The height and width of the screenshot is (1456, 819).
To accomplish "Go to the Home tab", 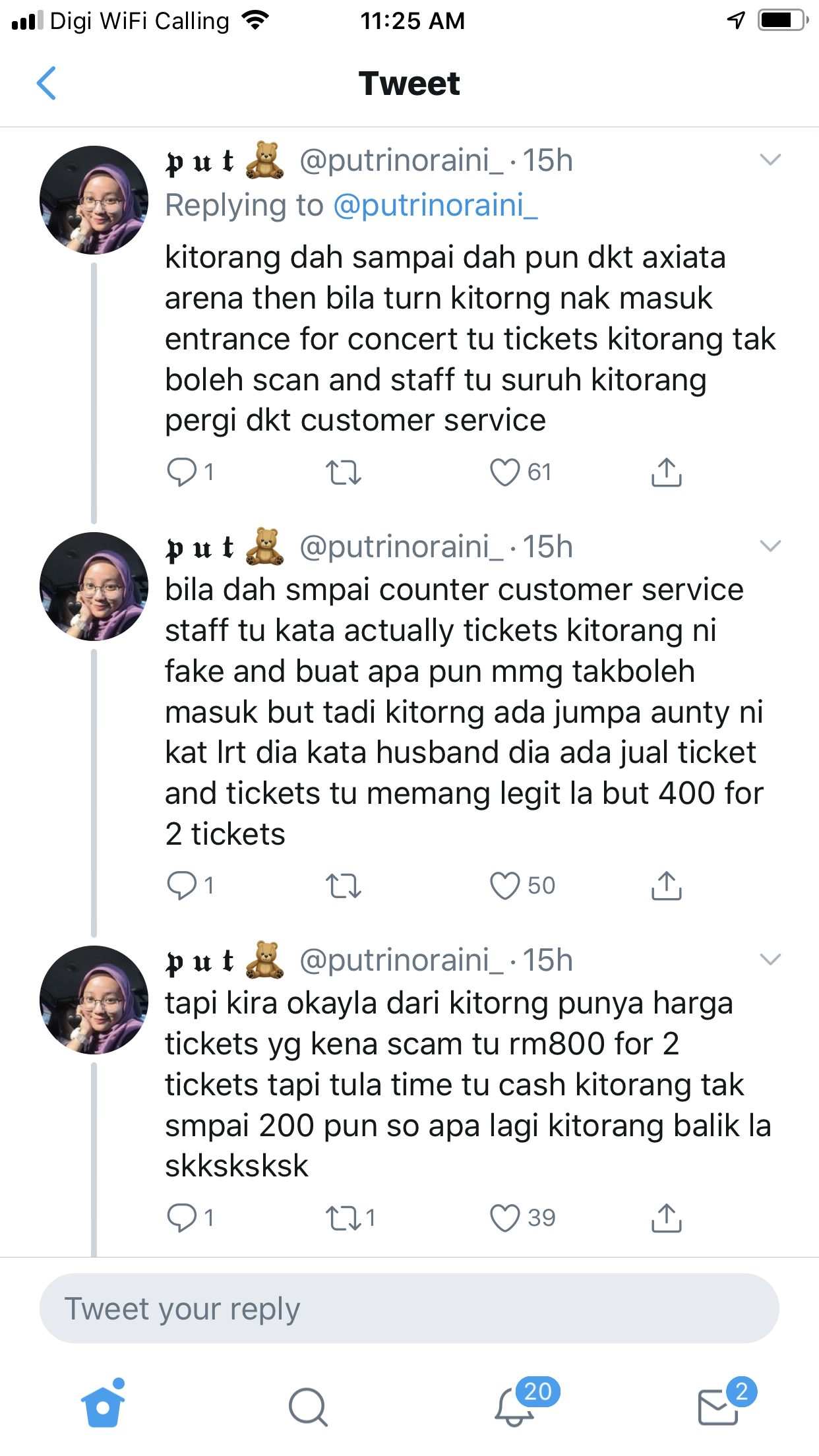I will [x=103, y=1406].
